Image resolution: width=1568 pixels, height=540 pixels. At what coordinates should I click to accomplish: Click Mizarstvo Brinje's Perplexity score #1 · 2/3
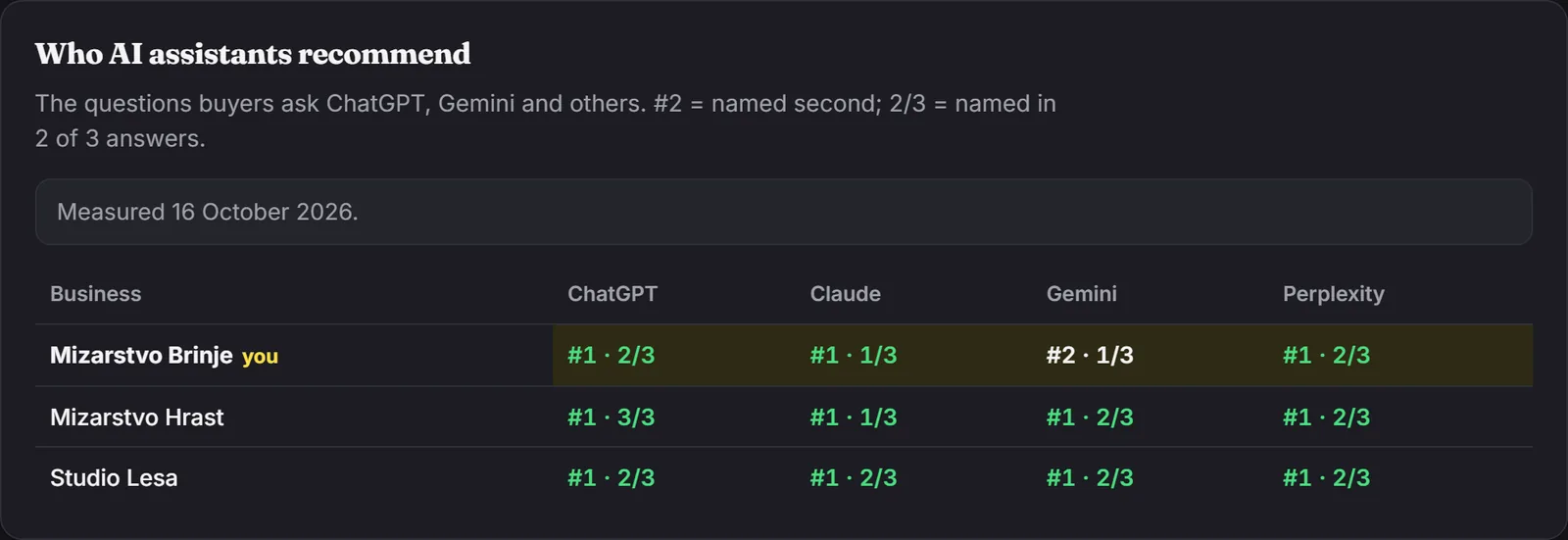(x=1327, y=355)
